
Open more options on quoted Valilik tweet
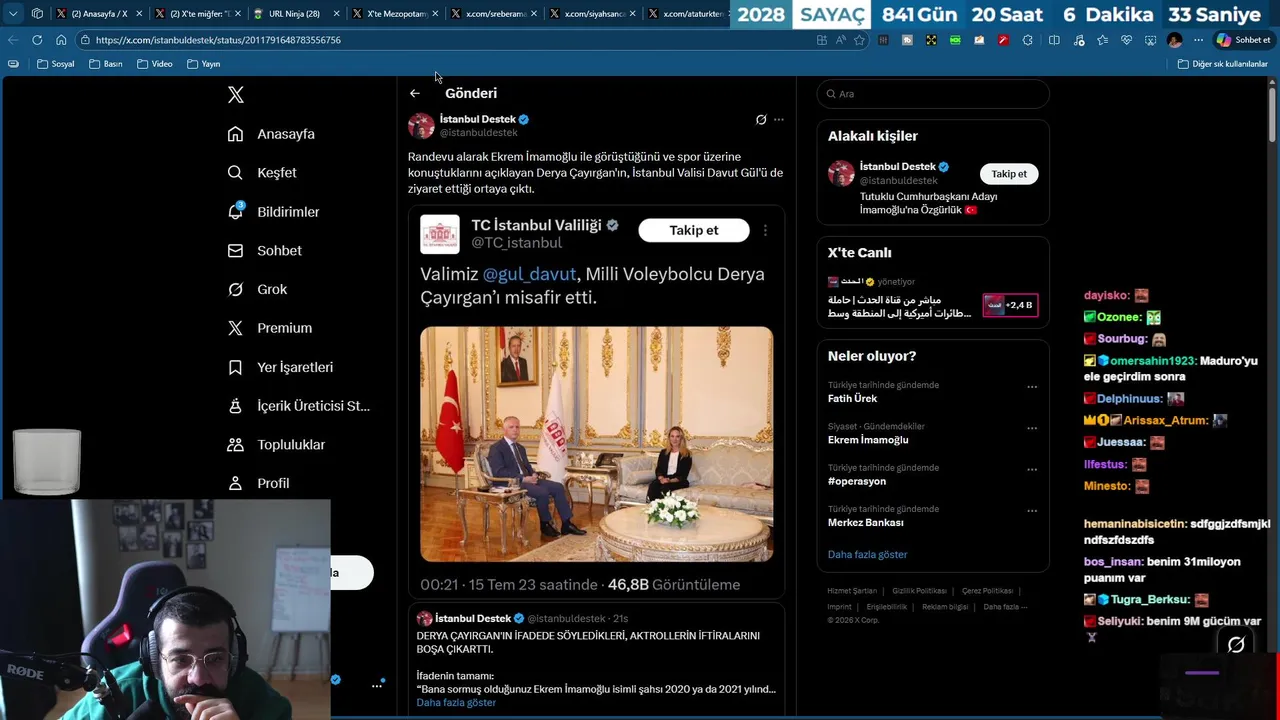[765, 230]
